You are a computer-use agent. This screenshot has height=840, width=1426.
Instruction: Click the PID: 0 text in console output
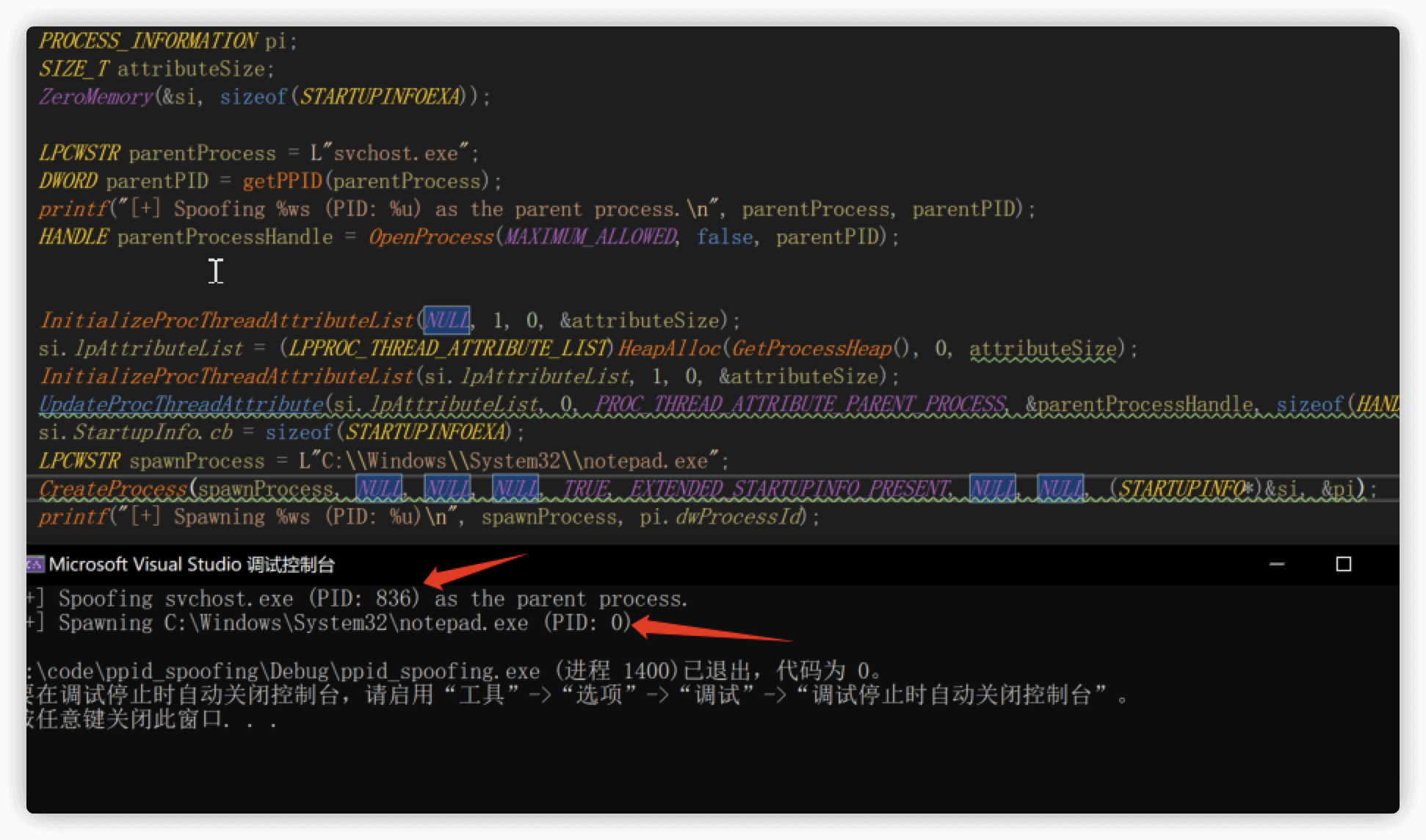point(587,623)
